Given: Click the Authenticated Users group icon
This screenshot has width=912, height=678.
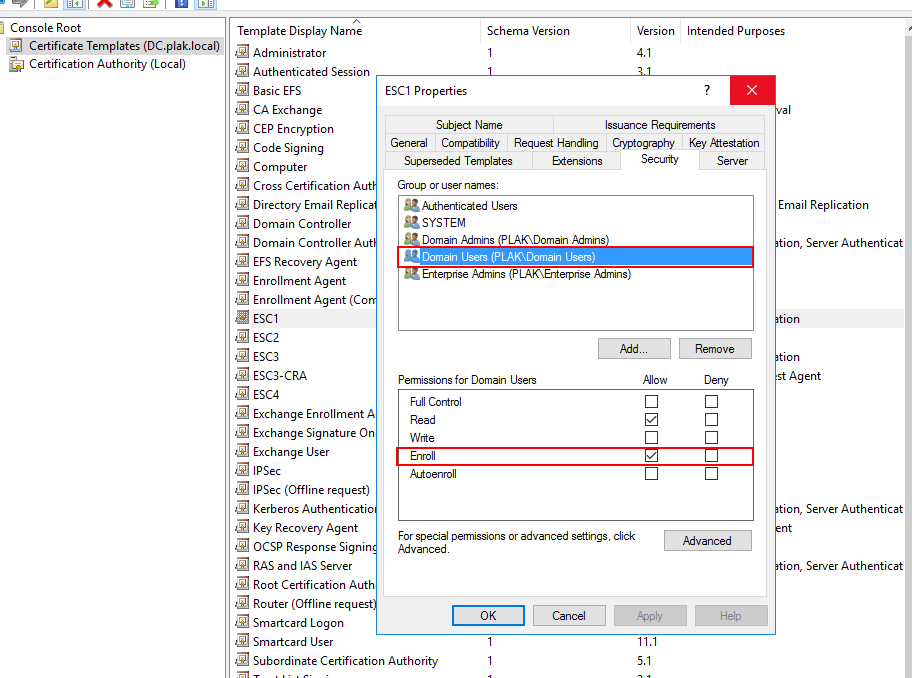Looking at the screenshot, I should point(410,206).
